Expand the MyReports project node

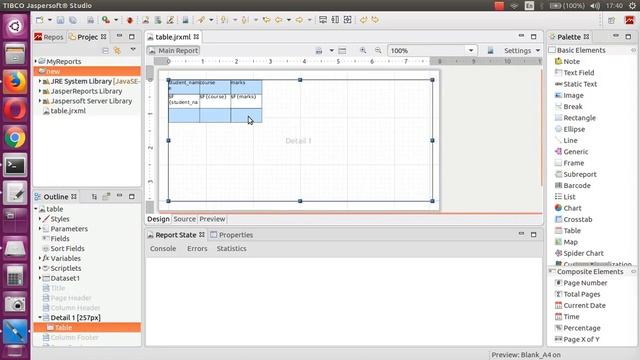coord(36,61)
